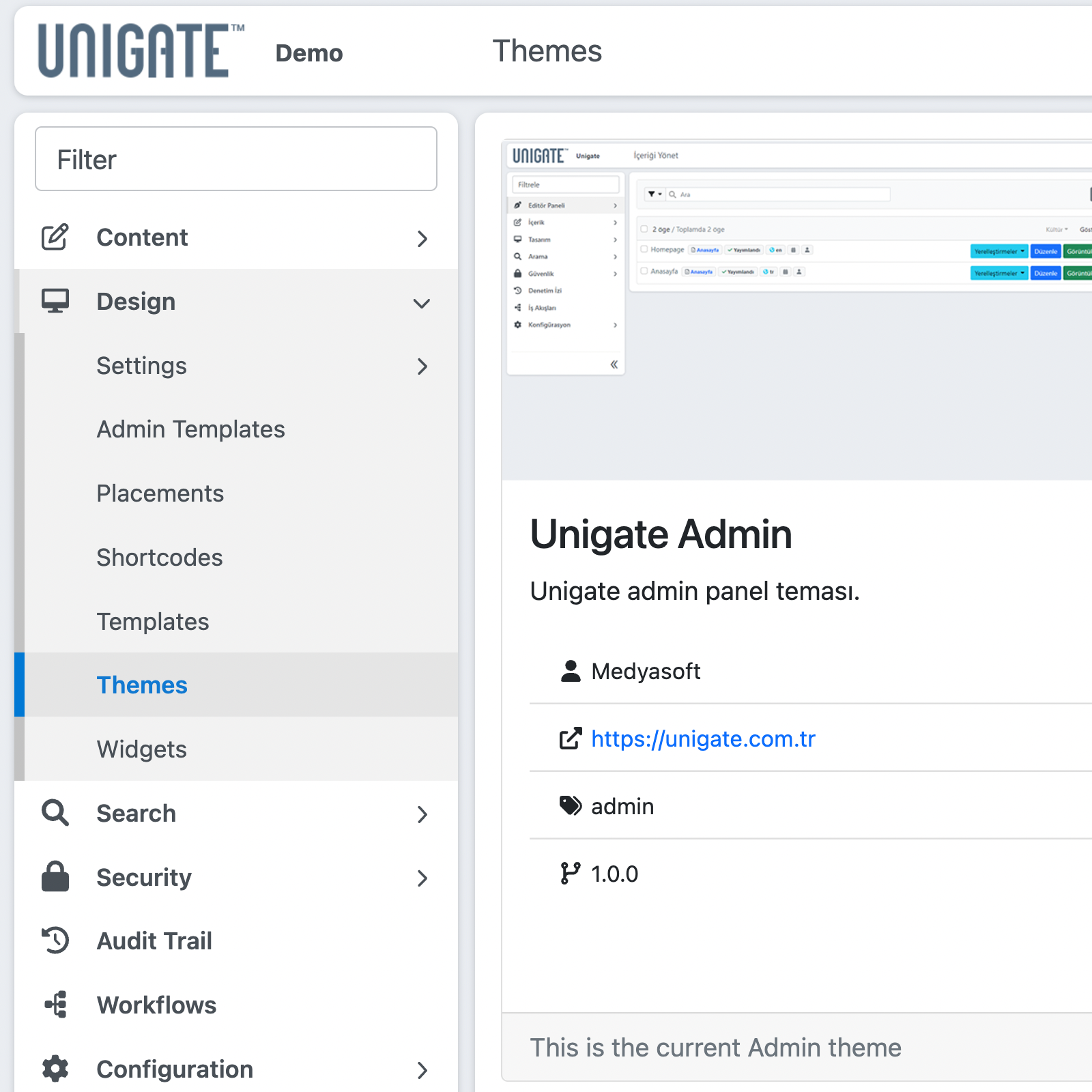Click the Unigate Admin theme title
Viewport: 1092px width, 1092px height.
pos(661,534)
